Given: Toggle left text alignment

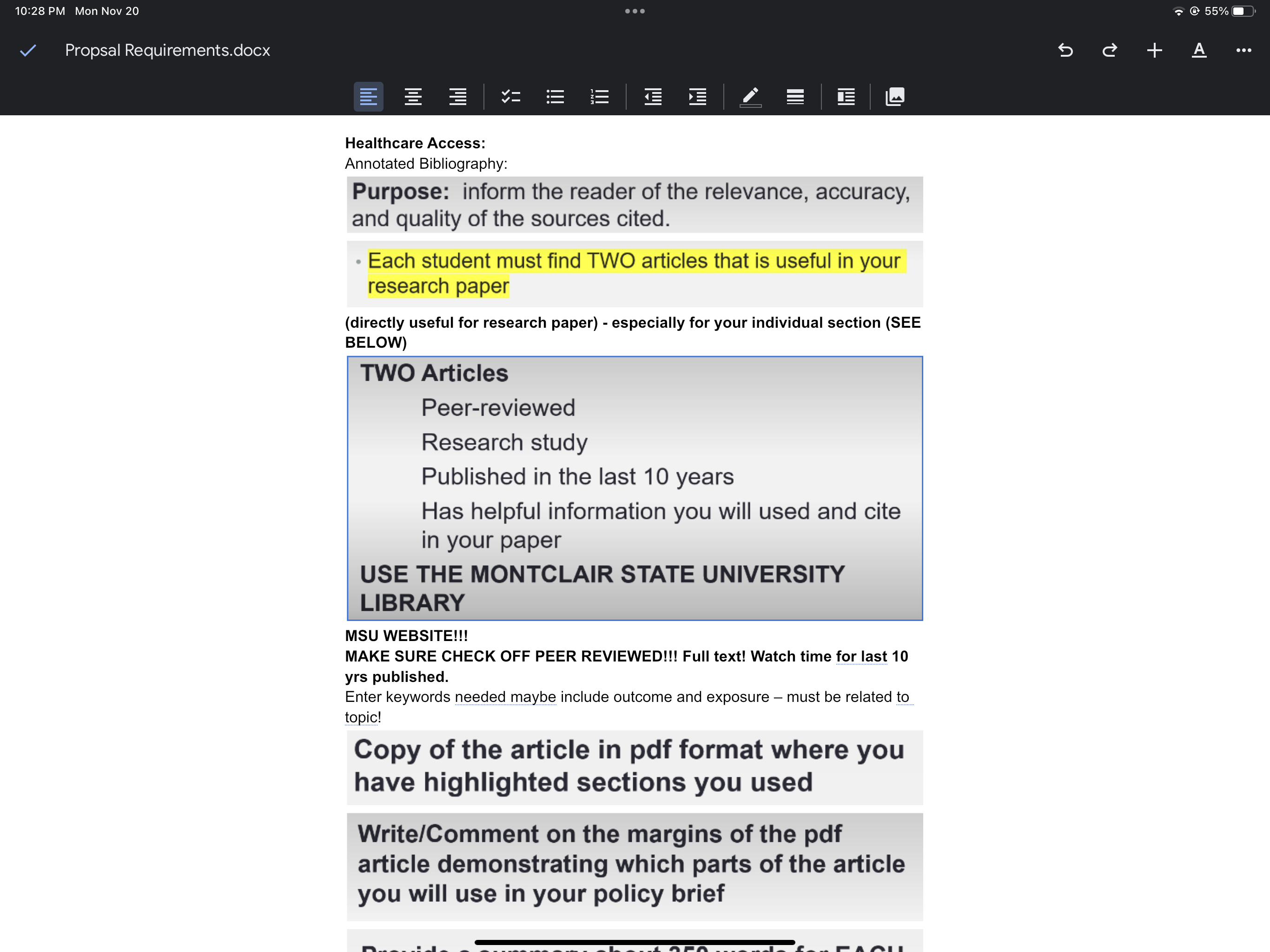Looking at the screenshot, I should [x=368, y=97].
